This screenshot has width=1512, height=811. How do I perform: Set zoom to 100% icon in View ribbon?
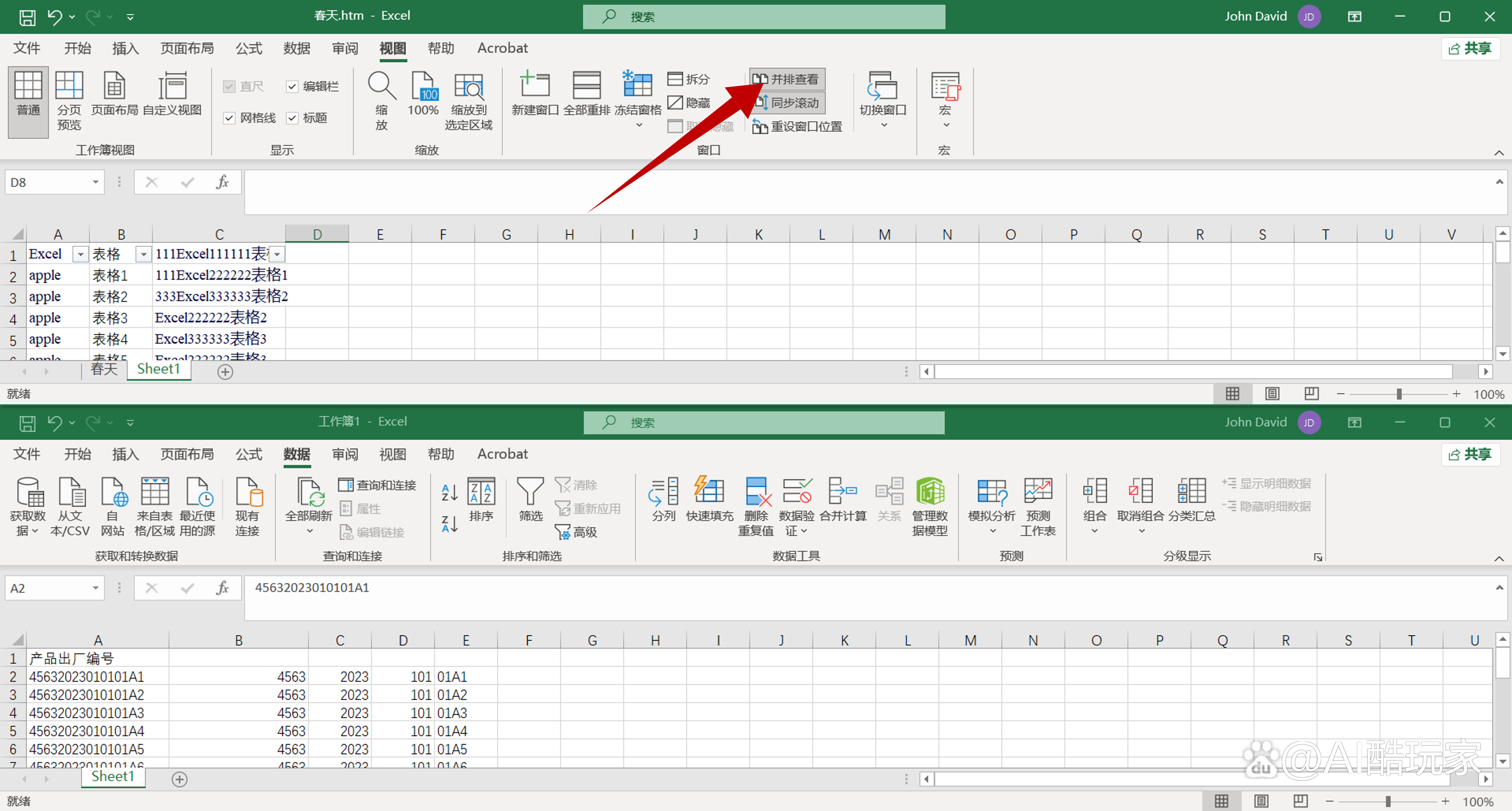click(x=423, y=94)
